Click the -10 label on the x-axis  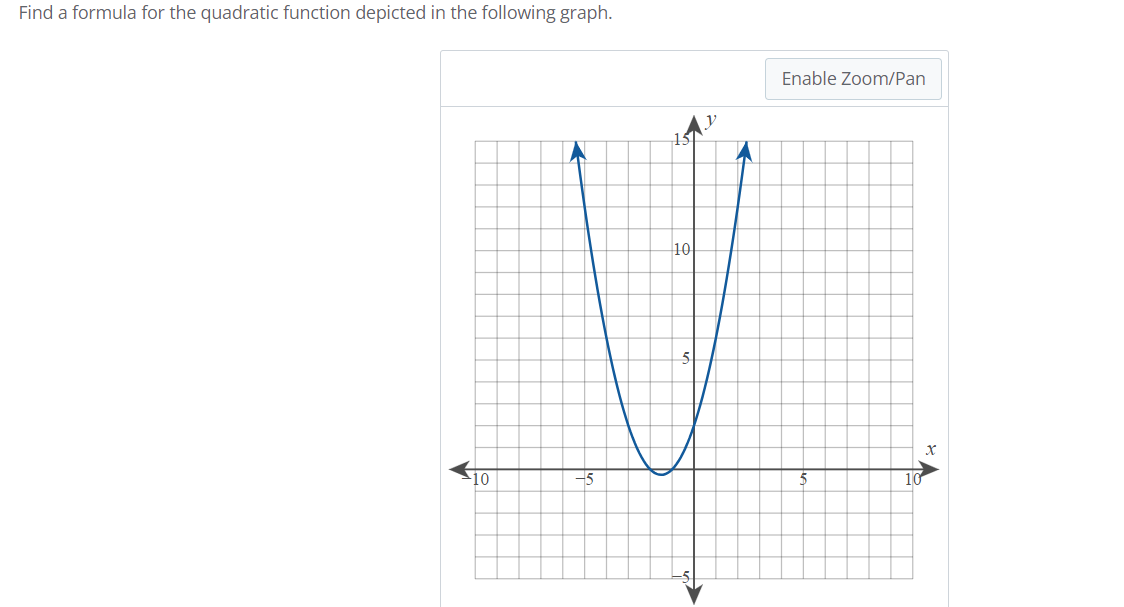(x=477, y=479)
